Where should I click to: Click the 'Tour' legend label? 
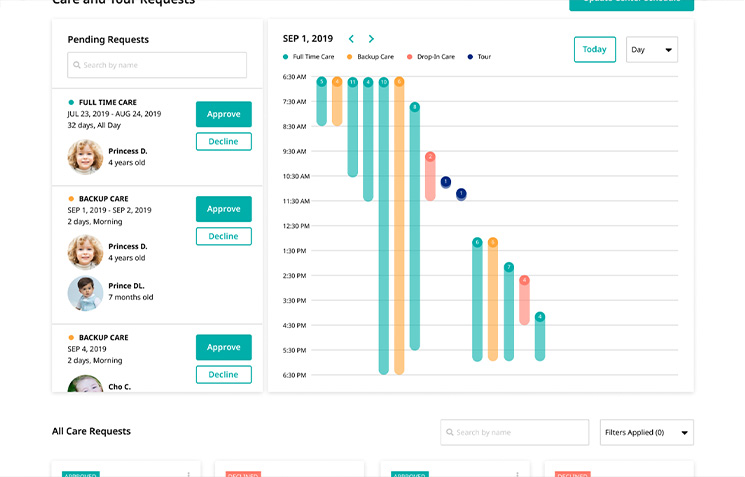[484, 57]
